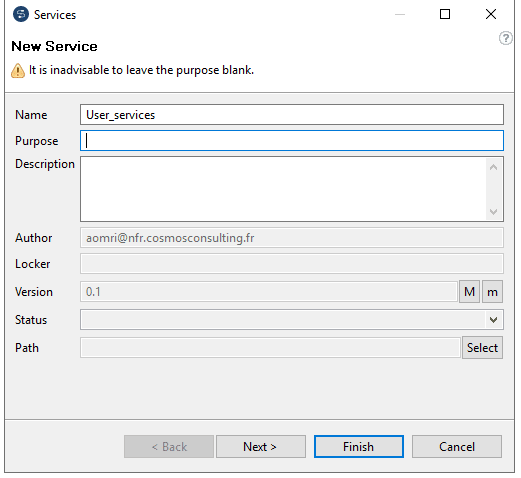Increment major version with M button

[x=469, y=292]
